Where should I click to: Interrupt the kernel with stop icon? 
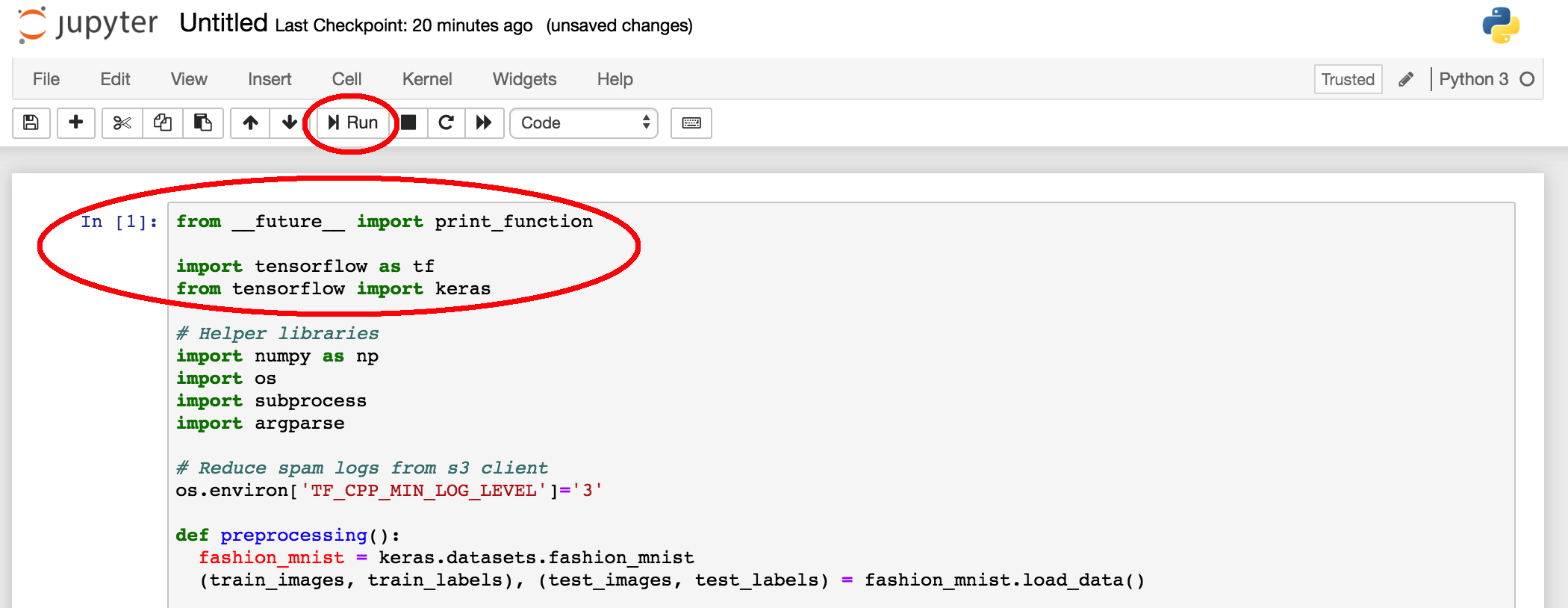pyautogui.click(x=408, y=122)
